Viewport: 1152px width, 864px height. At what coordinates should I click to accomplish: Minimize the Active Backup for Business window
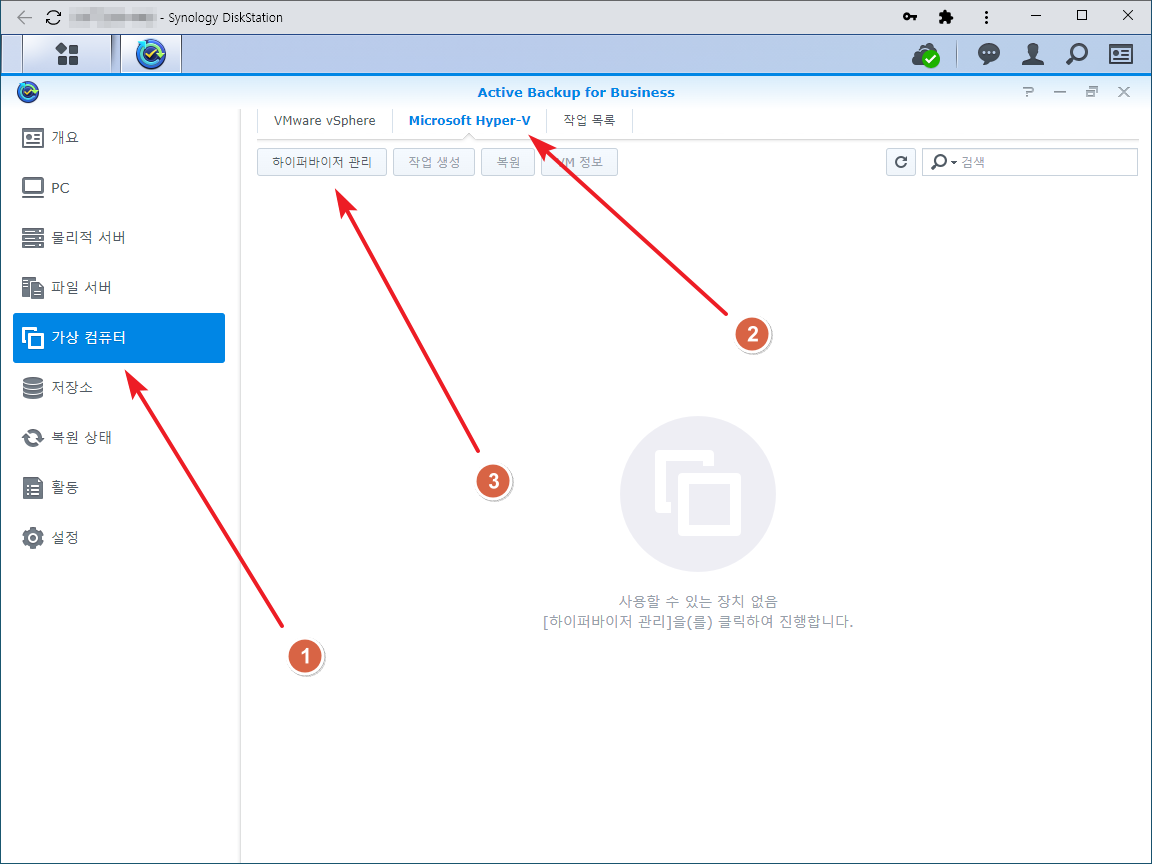(x=1059, y=92)
